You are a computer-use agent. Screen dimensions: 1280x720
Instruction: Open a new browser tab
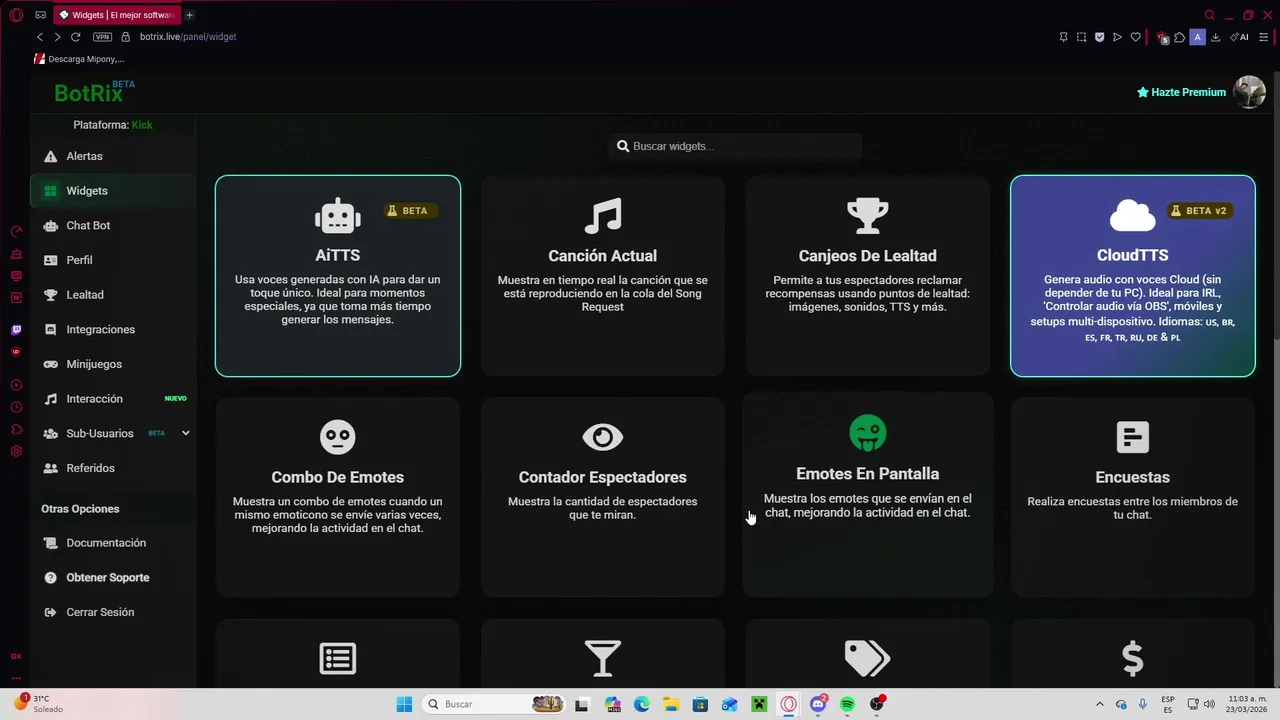pos(189,15)
